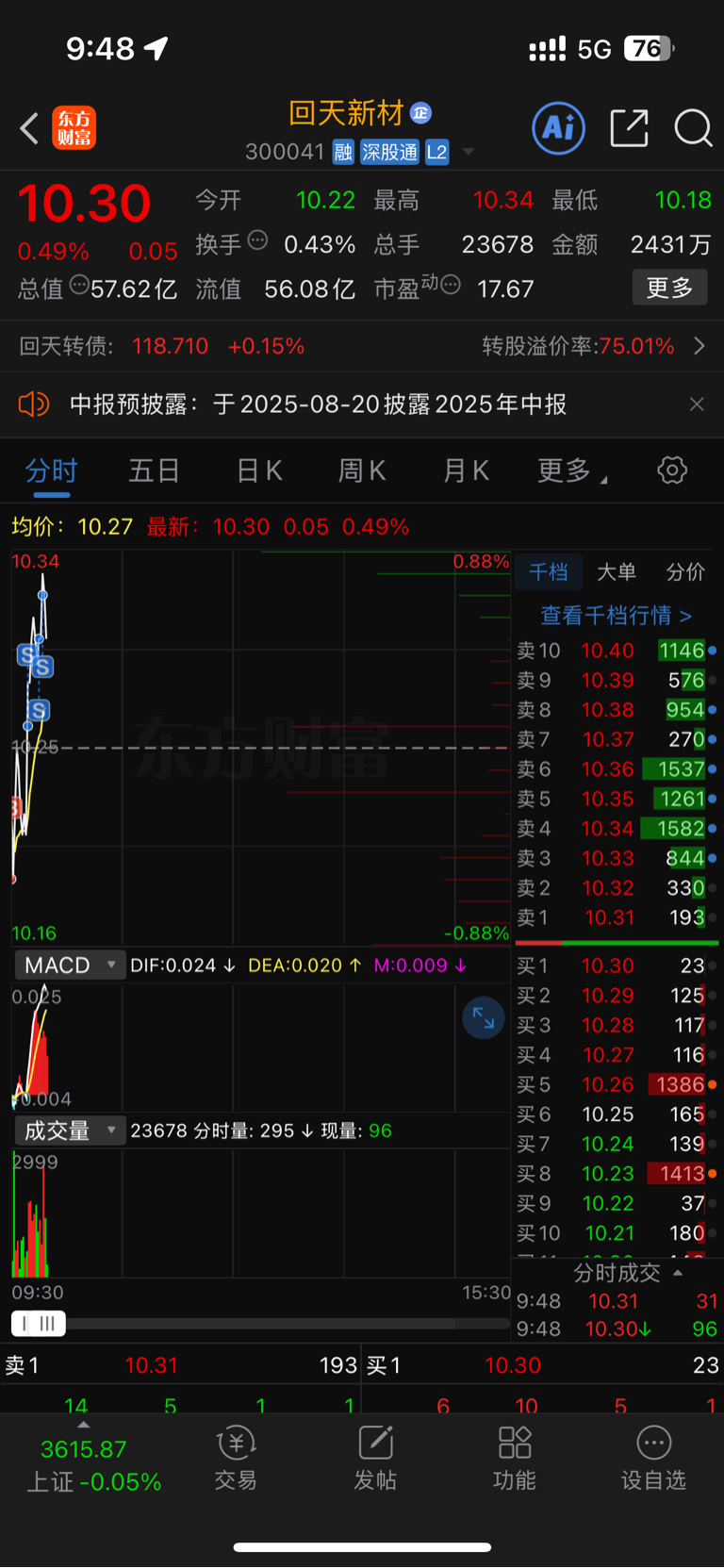This screenshot has width=724, height=1568.
Task: Tap the bottom 买1 10.30 23 bar
Action: 543,1365
